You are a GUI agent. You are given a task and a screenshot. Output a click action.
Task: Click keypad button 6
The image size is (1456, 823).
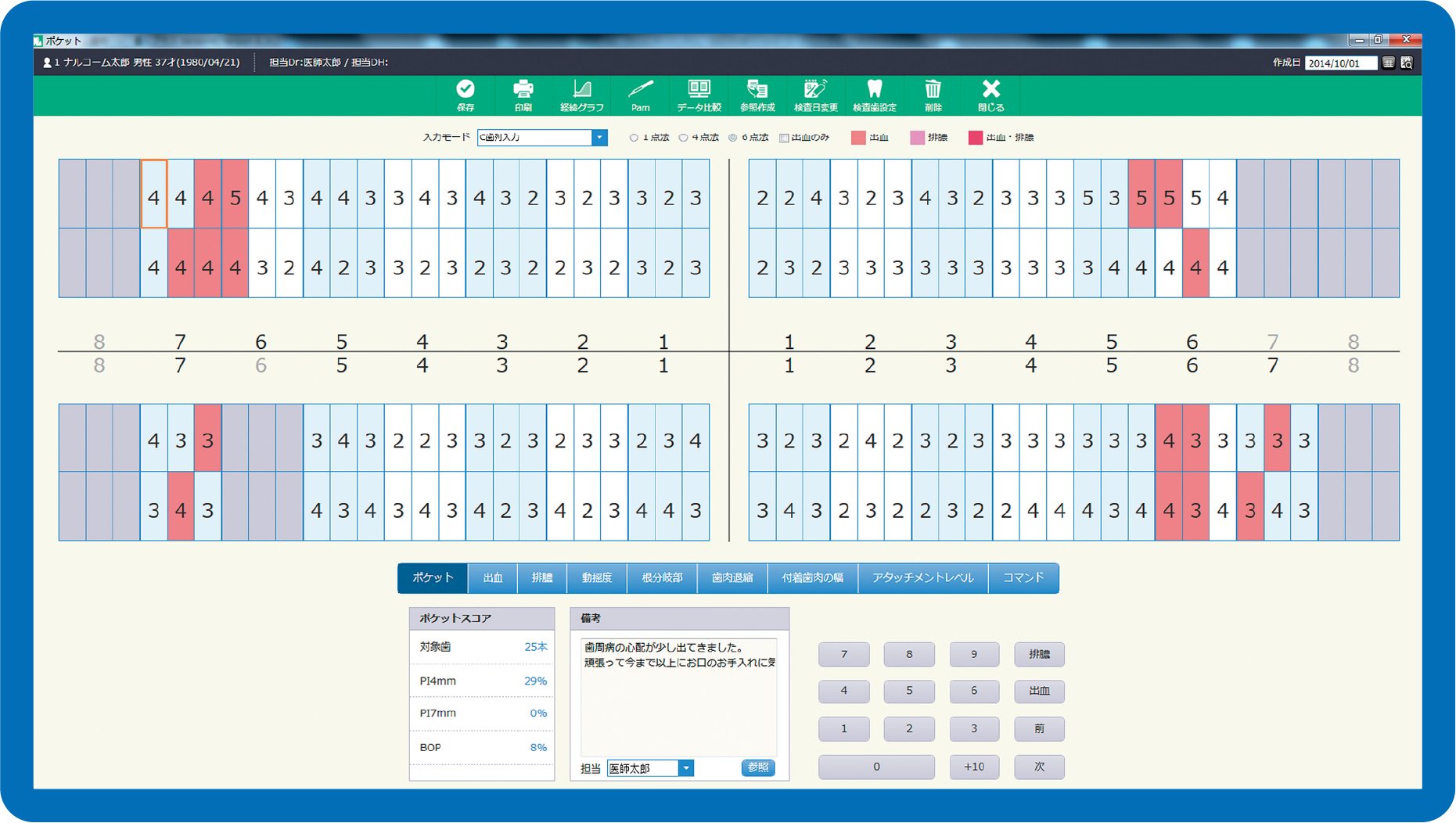[x=974, y=692]
